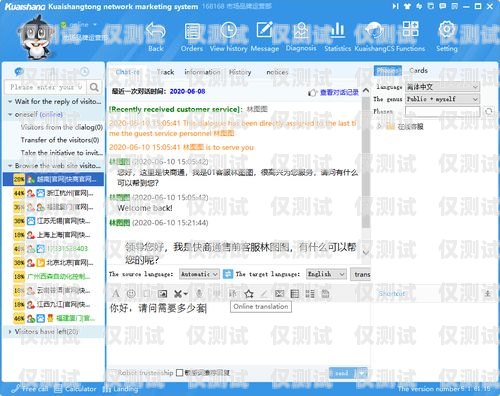Click the table form icon in editor toolbar
The width and height of the screenshot is (500, 396).
pyautogui.click(x=295, y=294)
